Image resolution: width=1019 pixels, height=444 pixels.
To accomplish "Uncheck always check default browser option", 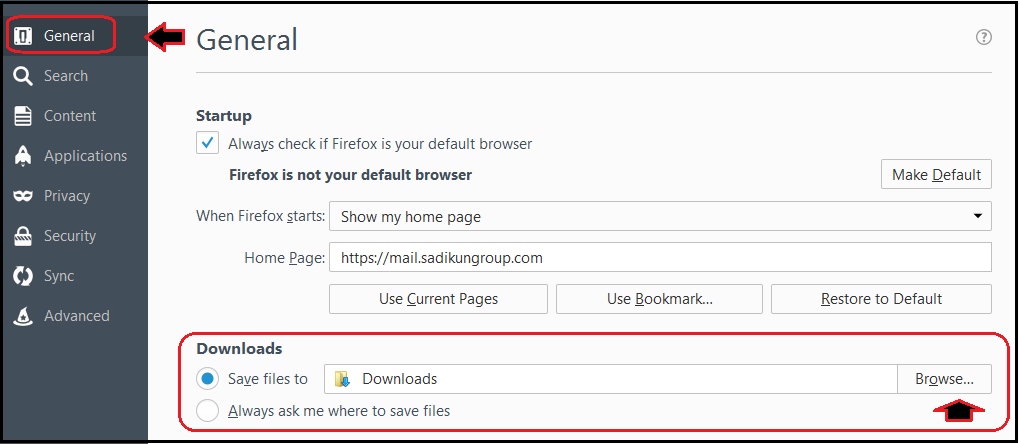I will 207,143.
